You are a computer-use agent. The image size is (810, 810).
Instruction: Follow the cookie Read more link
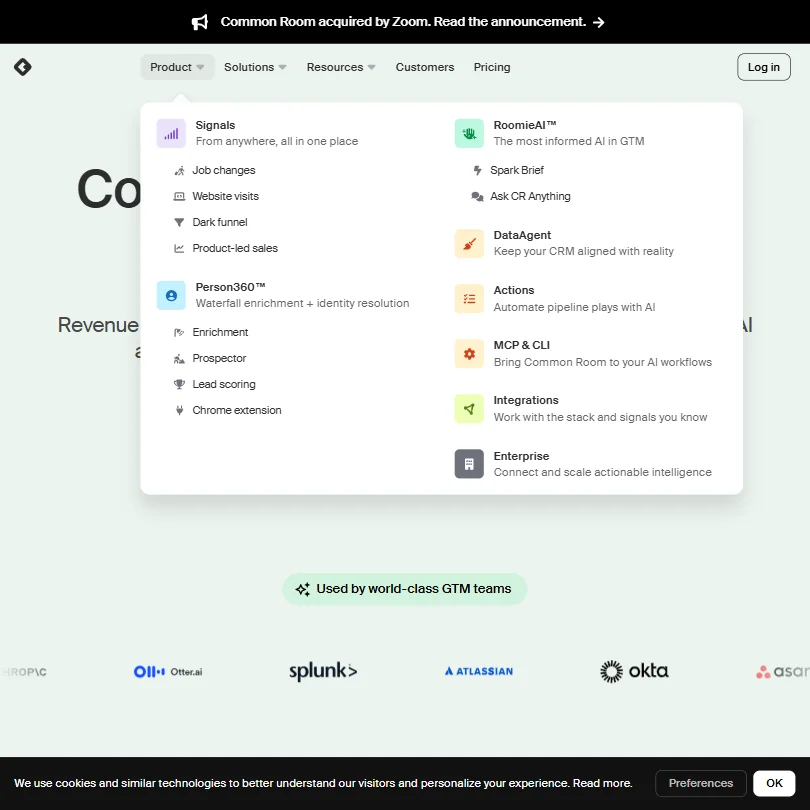click(602, 783)
